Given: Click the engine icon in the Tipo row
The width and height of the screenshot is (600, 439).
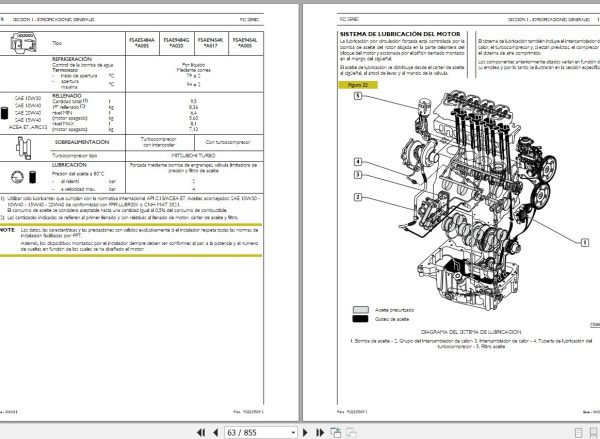Looking at the screenshot, I should [x=24, y=43].
